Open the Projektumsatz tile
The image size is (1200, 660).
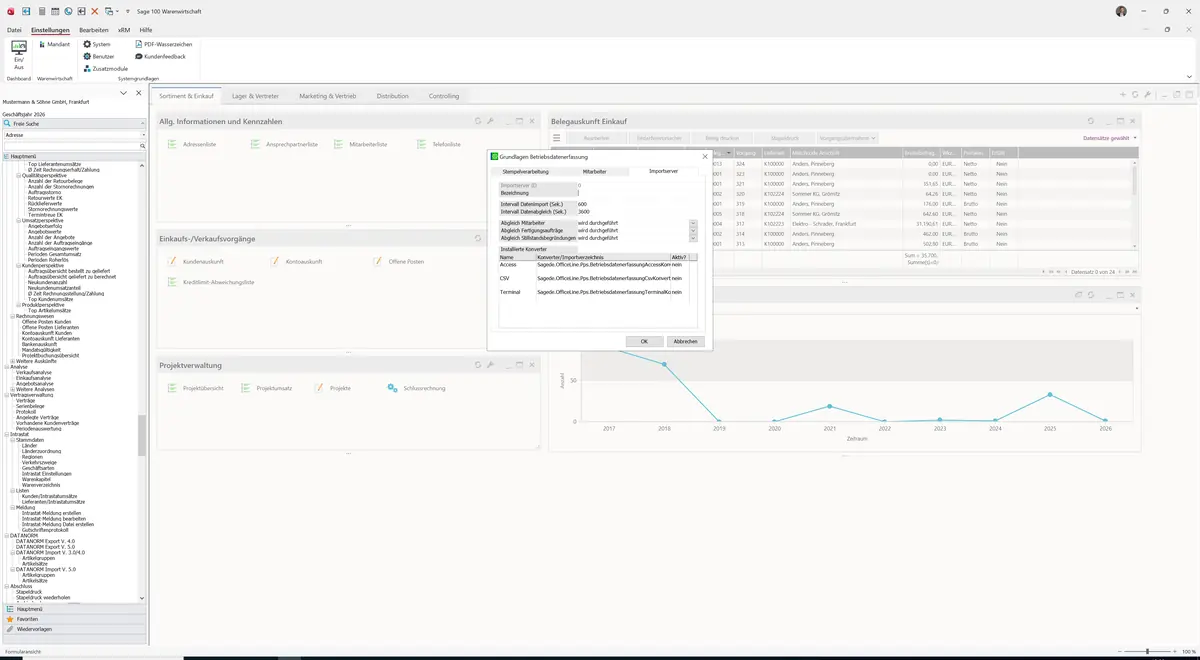pyautogui.click(x=266, y=387)
